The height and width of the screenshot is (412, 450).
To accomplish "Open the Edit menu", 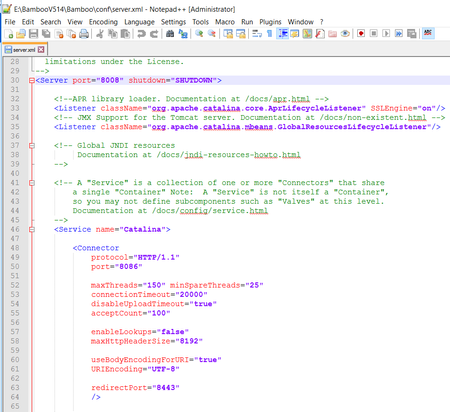I will point(28,22).
